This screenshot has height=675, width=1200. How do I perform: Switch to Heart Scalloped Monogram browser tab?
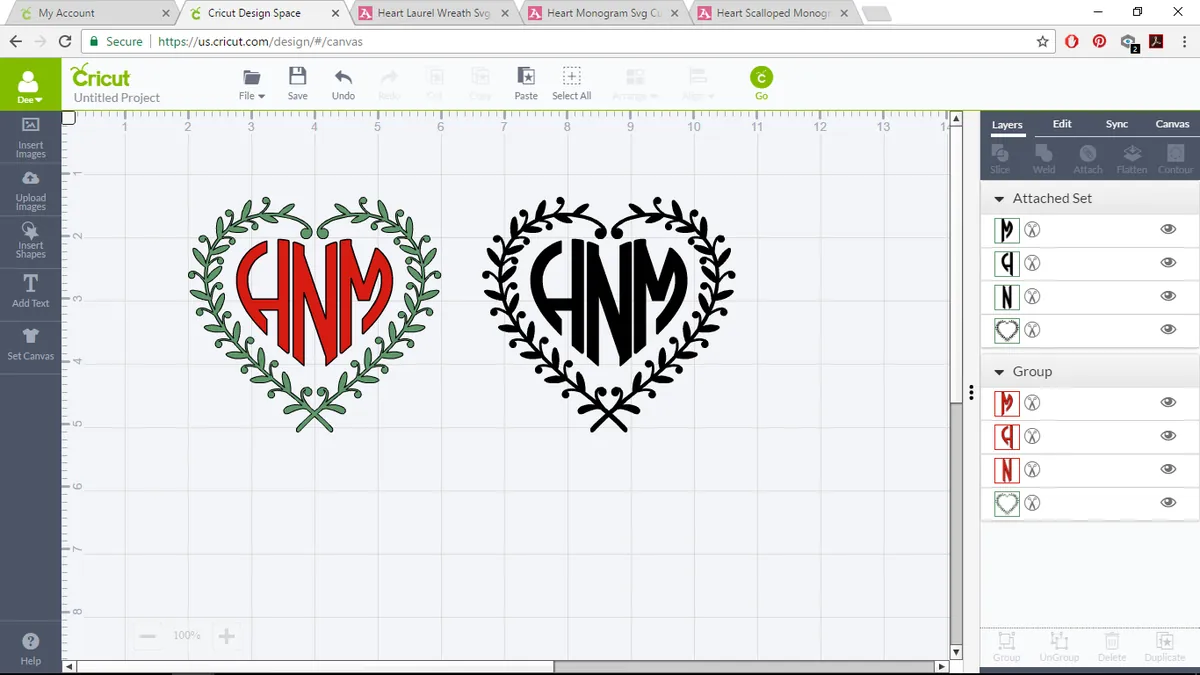tap(773, 13)
